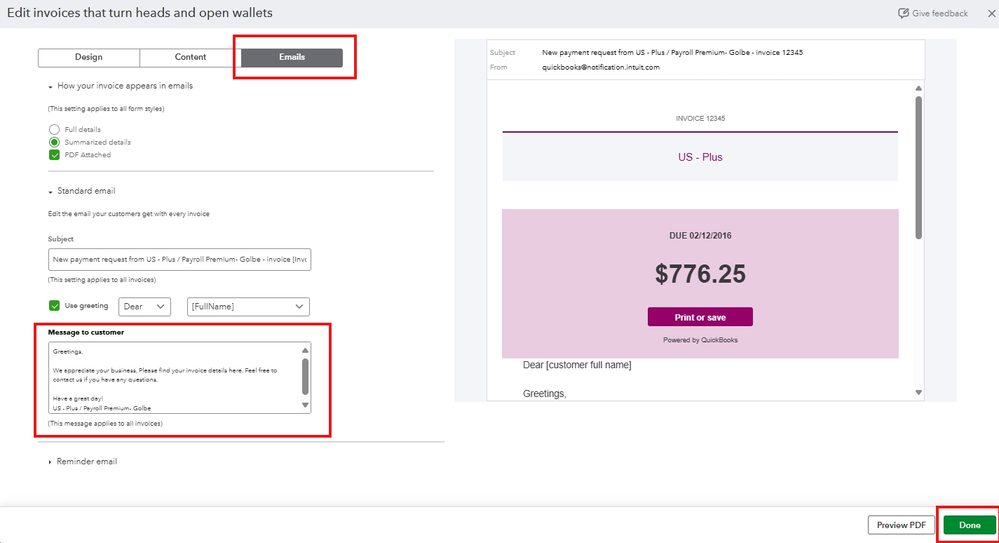Click the '(This message applies to all invoices)' note

pos(105,424)
